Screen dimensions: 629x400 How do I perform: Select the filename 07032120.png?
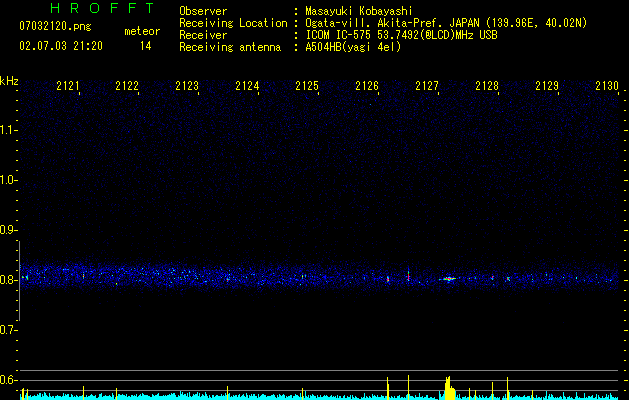point(55,27)
